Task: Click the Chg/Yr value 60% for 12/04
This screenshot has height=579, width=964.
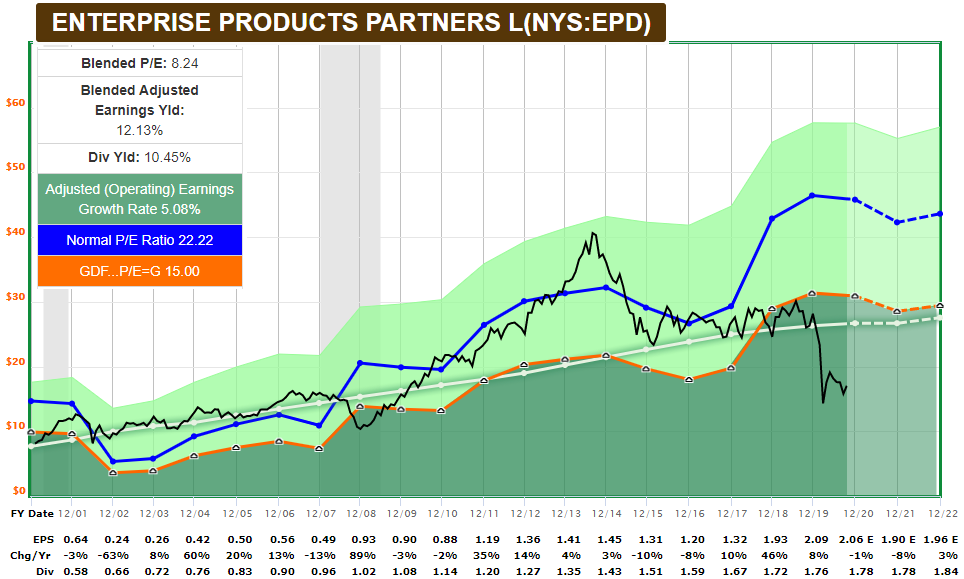Action: [199, 556]
